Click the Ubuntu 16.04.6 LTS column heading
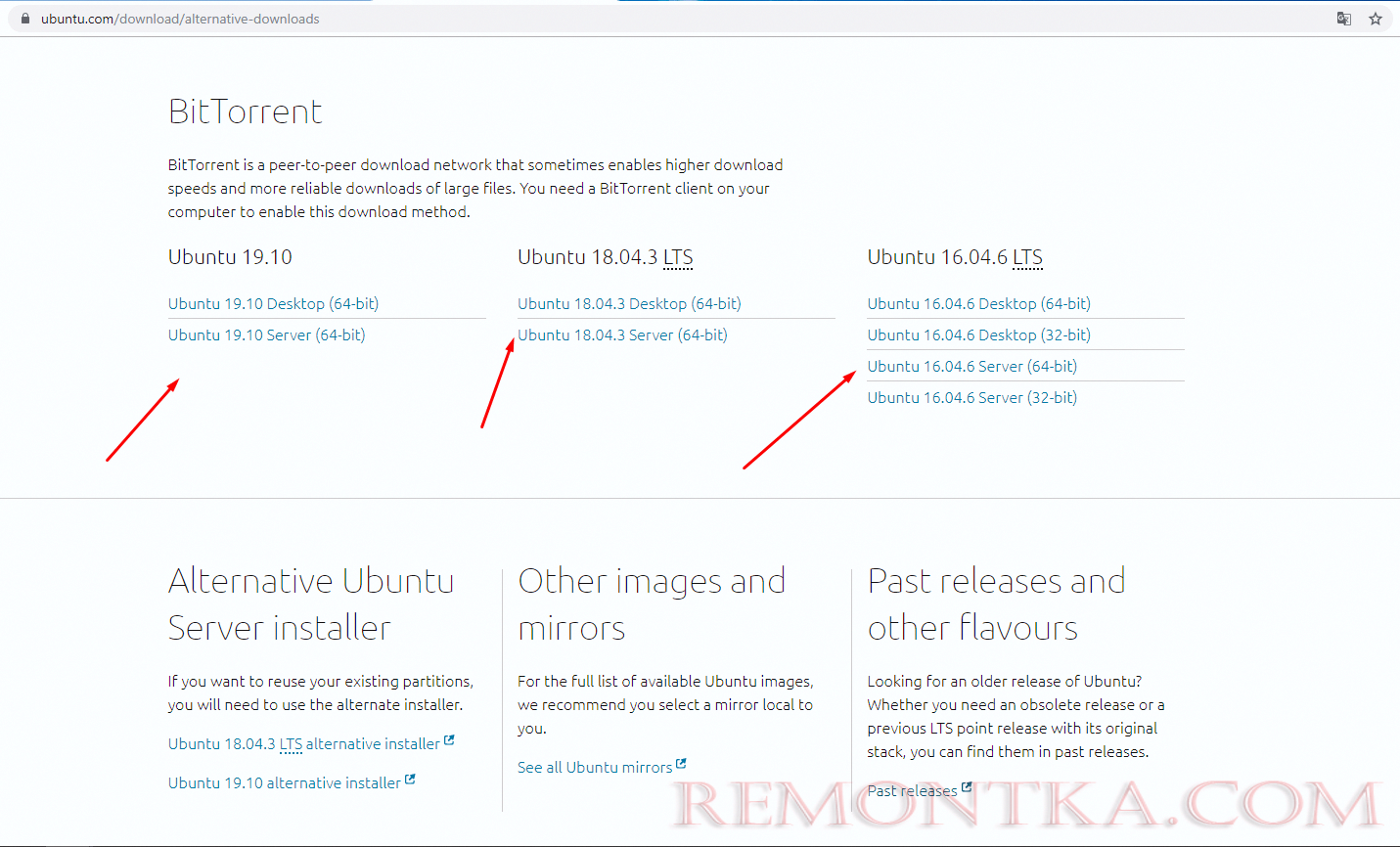Viewport: 1400px width, 847px height. 955,257
